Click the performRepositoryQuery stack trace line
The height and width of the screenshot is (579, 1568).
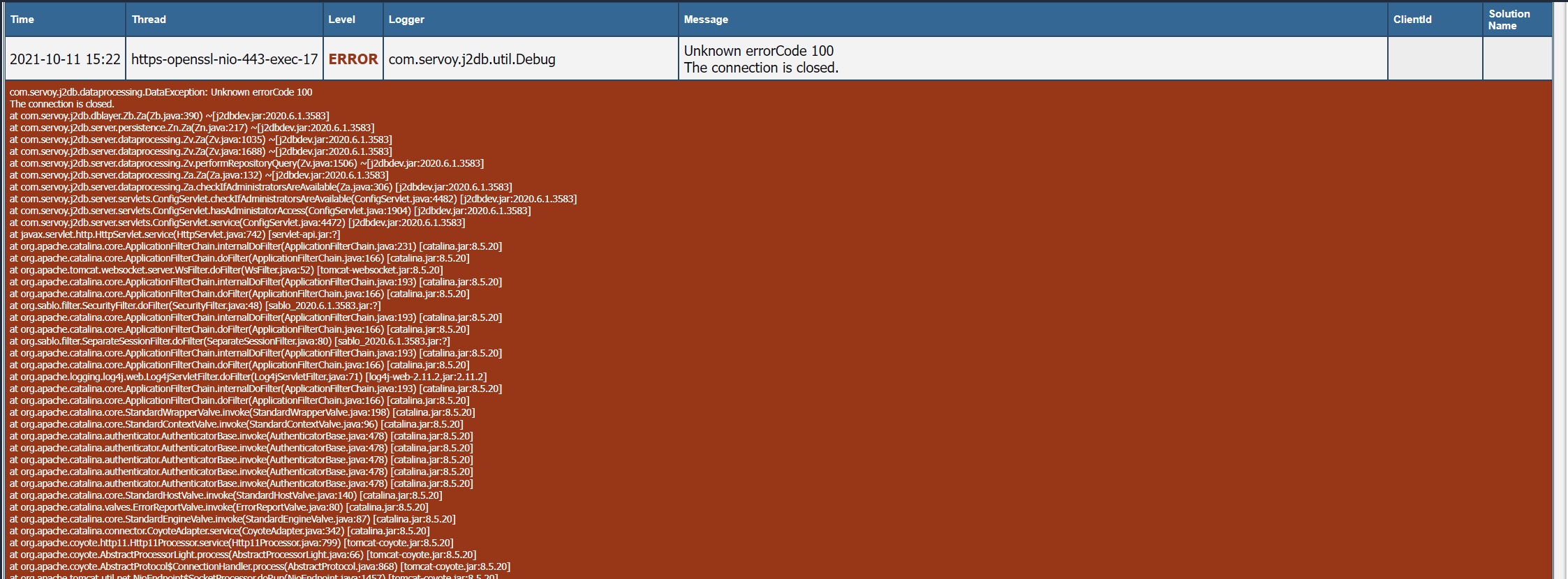246,163
